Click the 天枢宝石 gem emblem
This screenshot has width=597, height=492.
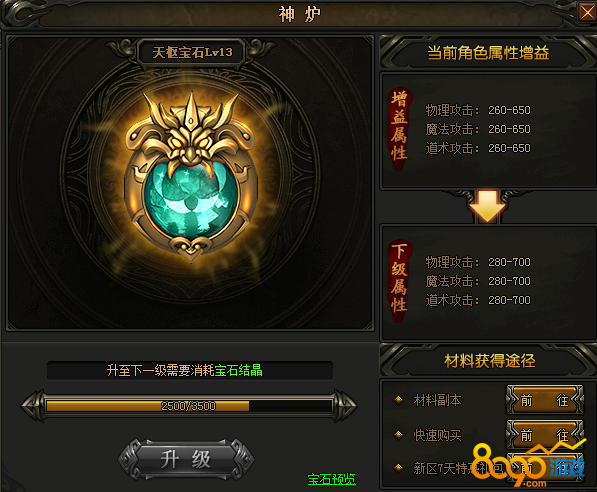click(191, 177)
